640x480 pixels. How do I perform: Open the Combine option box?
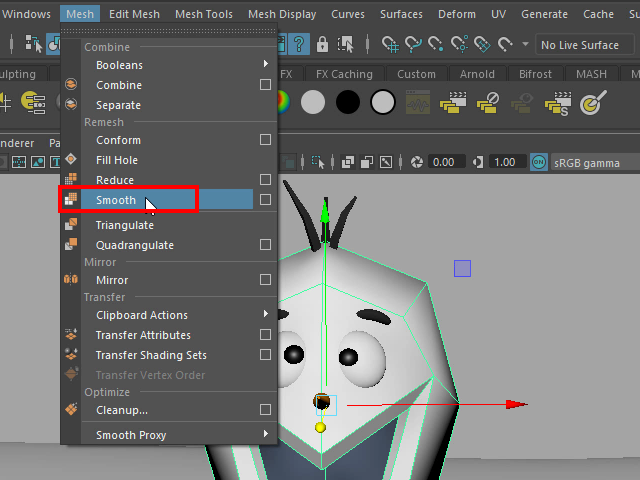pyautogui.click(x=265, y=85)
